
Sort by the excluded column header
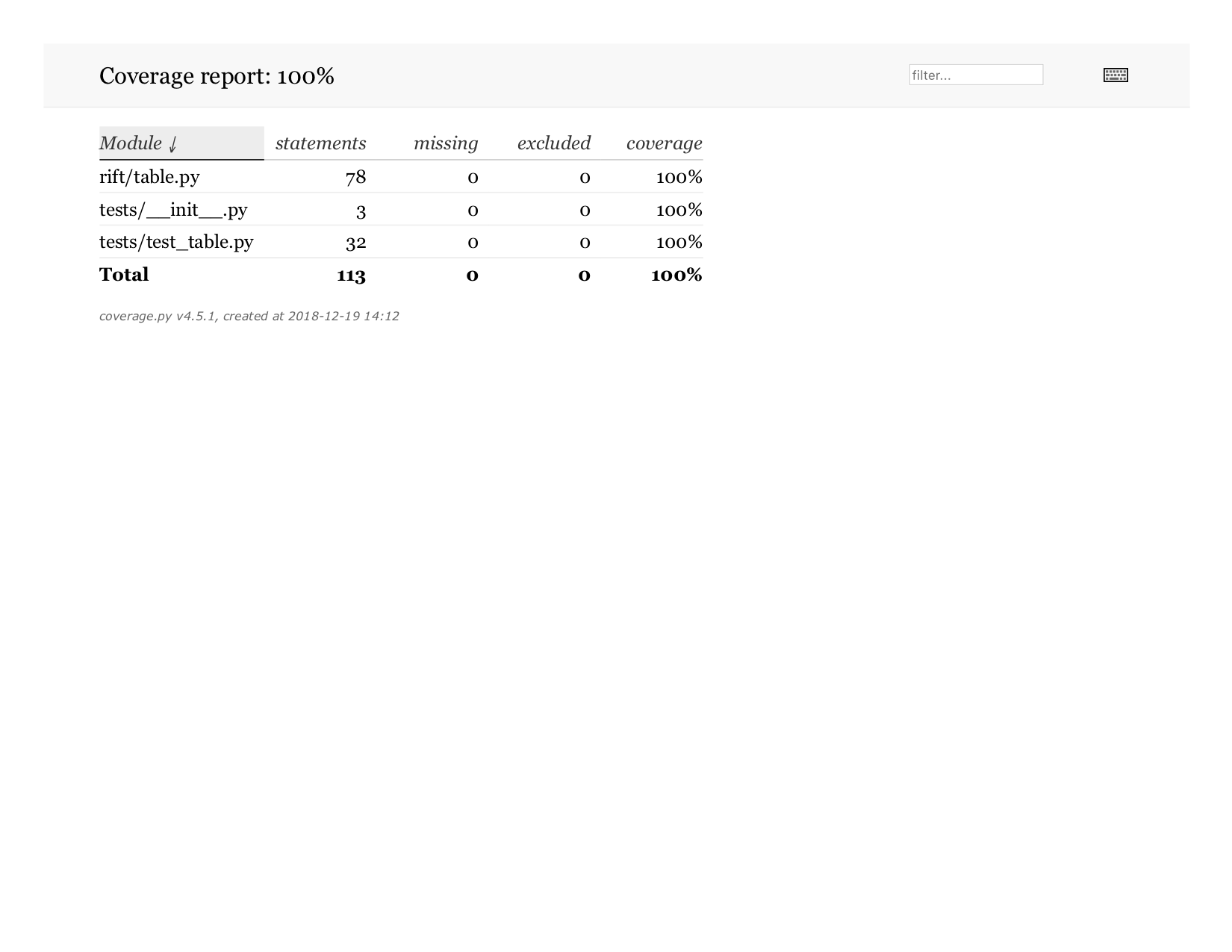[x=554, y=143]
